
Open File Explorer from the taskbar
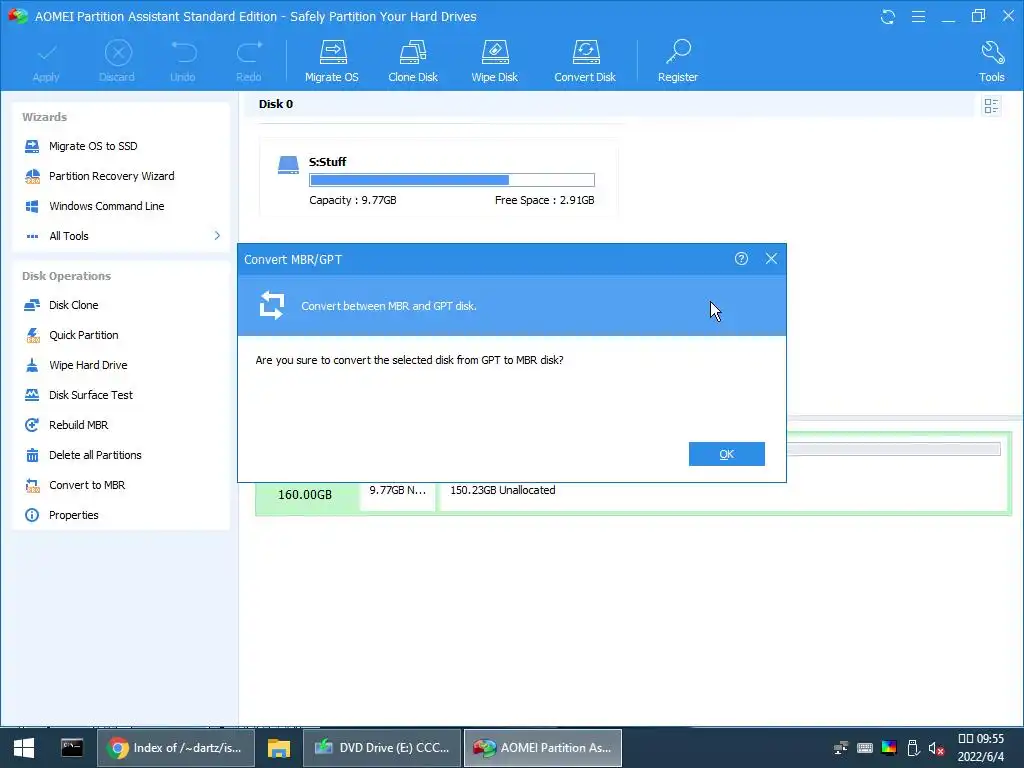279,748
